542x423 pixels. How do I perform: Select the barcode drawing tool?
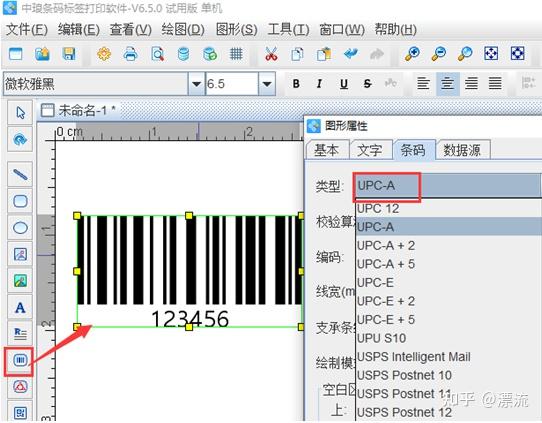coord(20,360)
